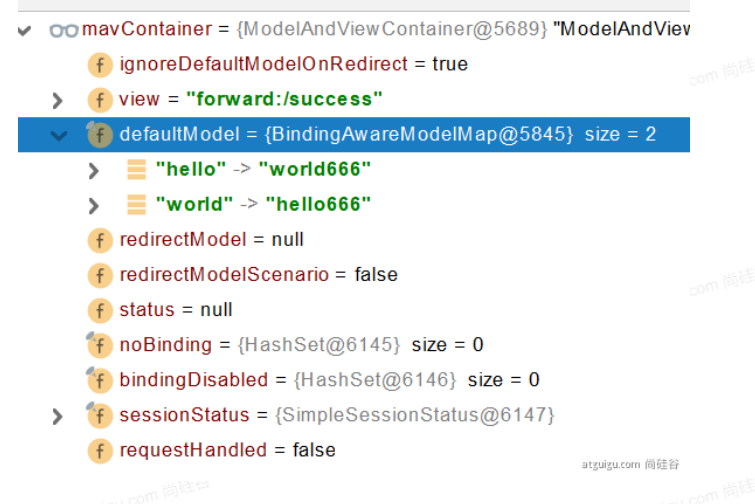Screen dimensions: 755x504
Task: Click map entry icon for "world" key
Action: coord(136,205)
